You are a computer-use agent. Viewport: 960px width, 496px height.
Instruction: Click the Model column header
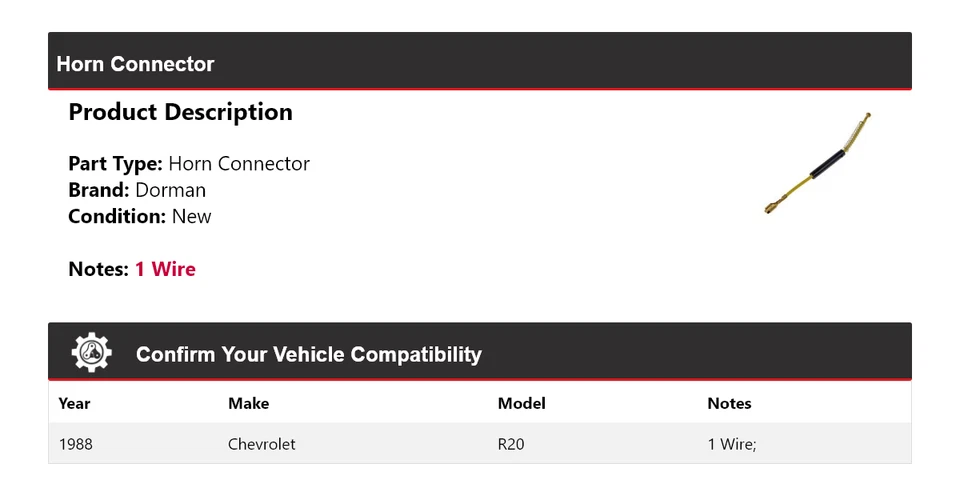tap(521, 404)
